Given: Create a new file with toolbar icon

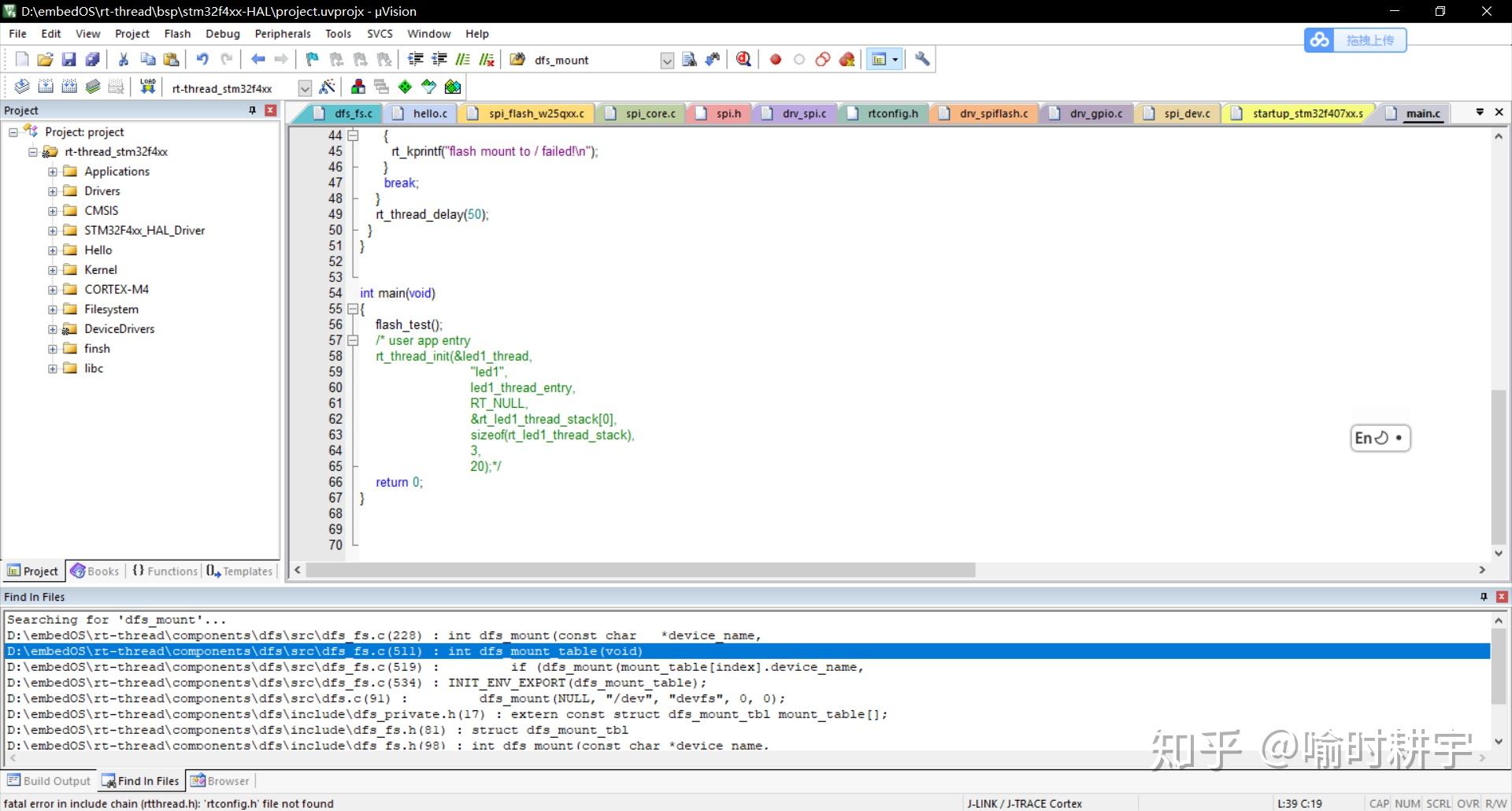Looking at the screenshot, I should coord(22,60).
